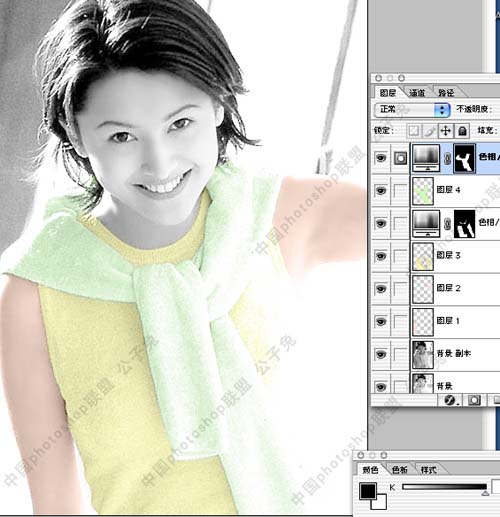Click the blend mode dropdown arrows

442,110
